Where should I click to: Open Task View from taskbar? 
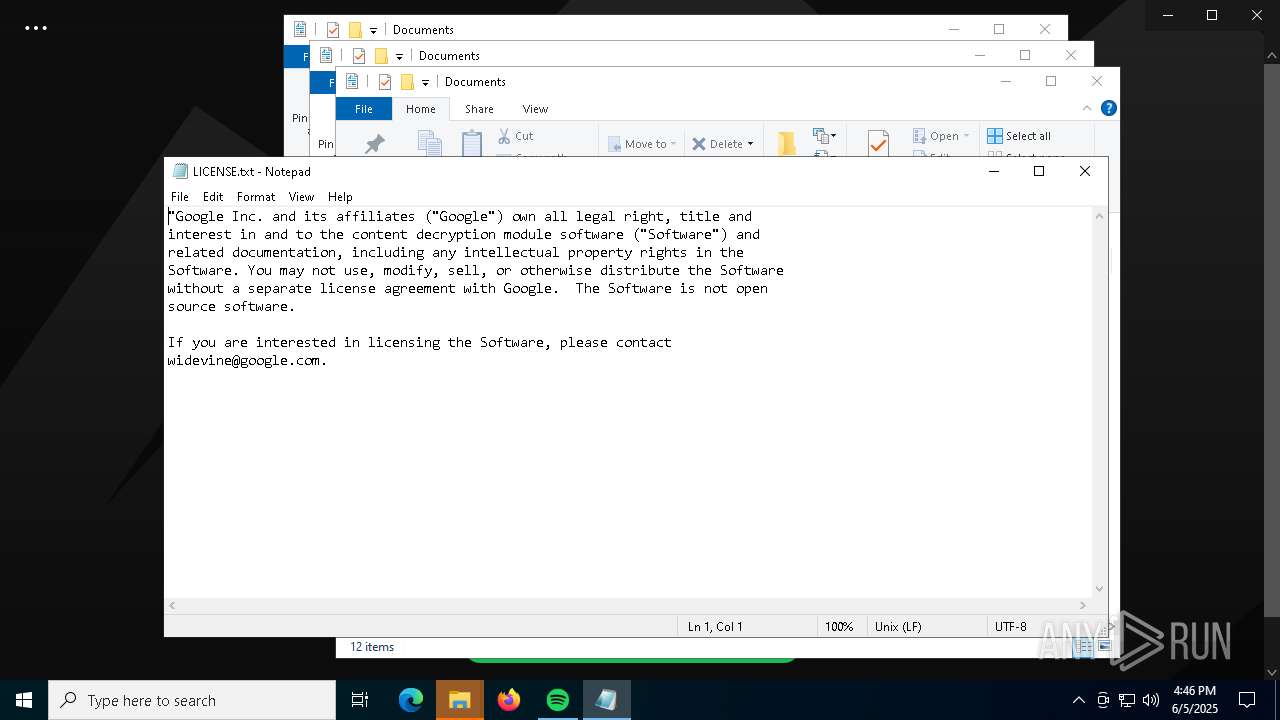click(x=360, y=700)
